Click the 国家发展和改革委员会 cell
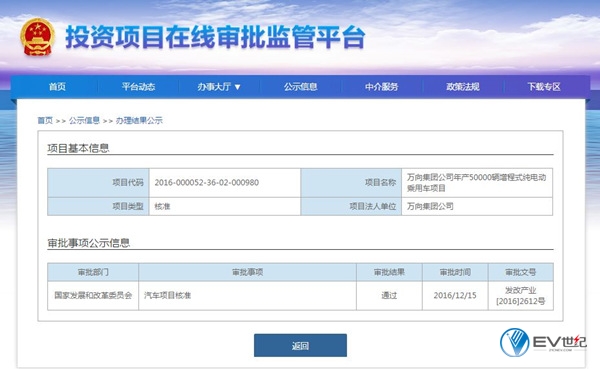 (93, 296)
